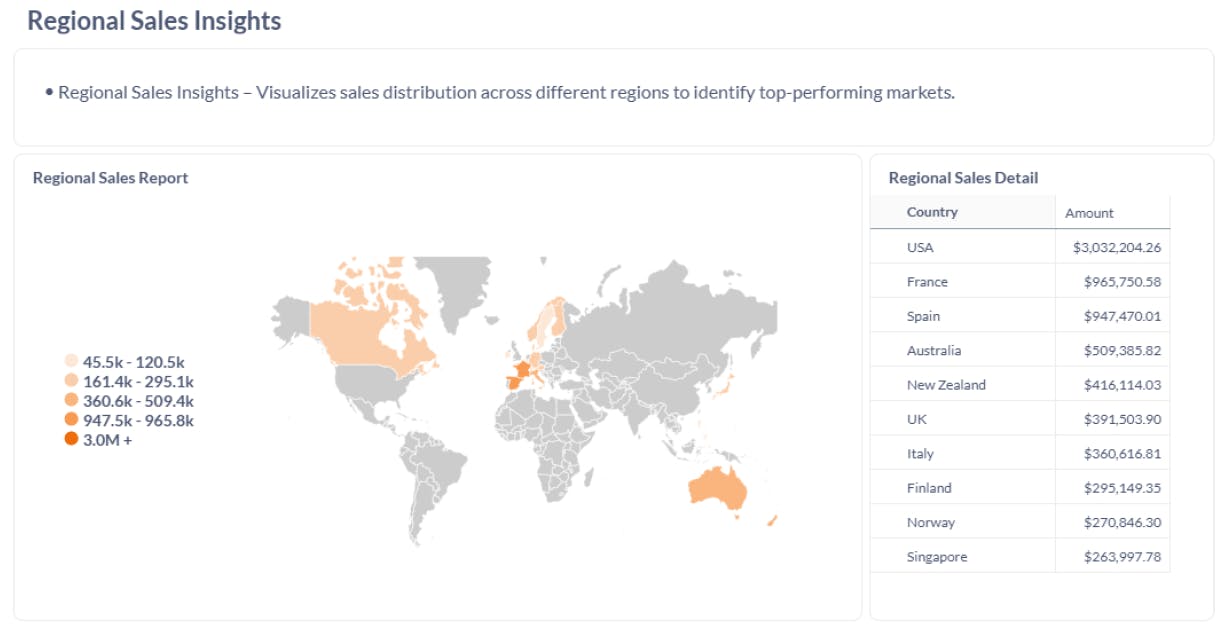This screenshot has height=627, width=1221.
Task: Click the New Zealand table cell
Action: (946, 385)
